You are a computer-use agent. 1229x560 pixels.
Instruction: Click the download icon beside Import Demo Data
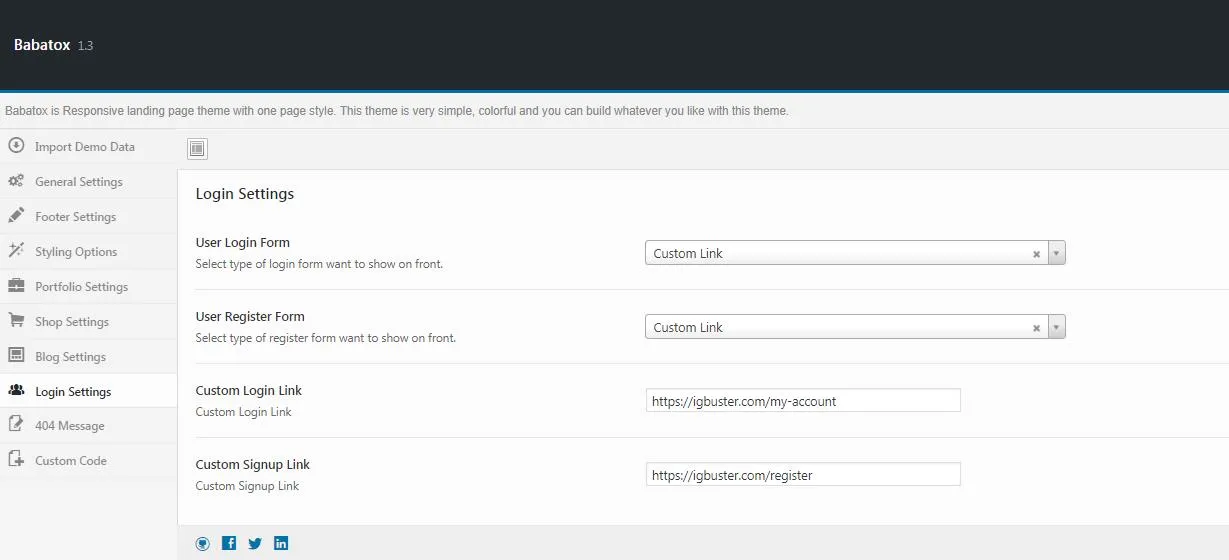click(16, 146)
